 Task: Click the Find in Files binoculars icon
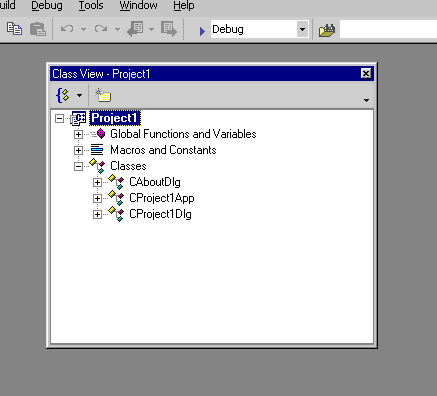tap(327, 30)
